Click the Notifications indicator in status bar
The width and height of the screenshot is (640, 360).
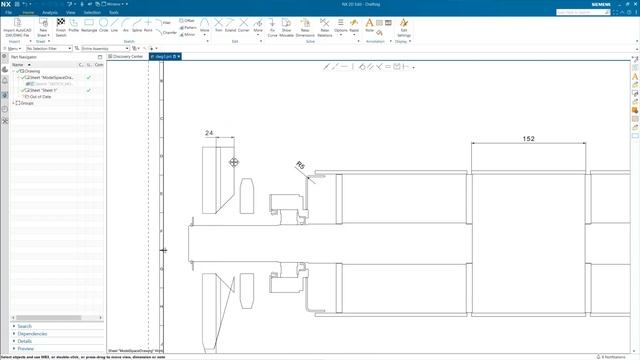(611, 357)
